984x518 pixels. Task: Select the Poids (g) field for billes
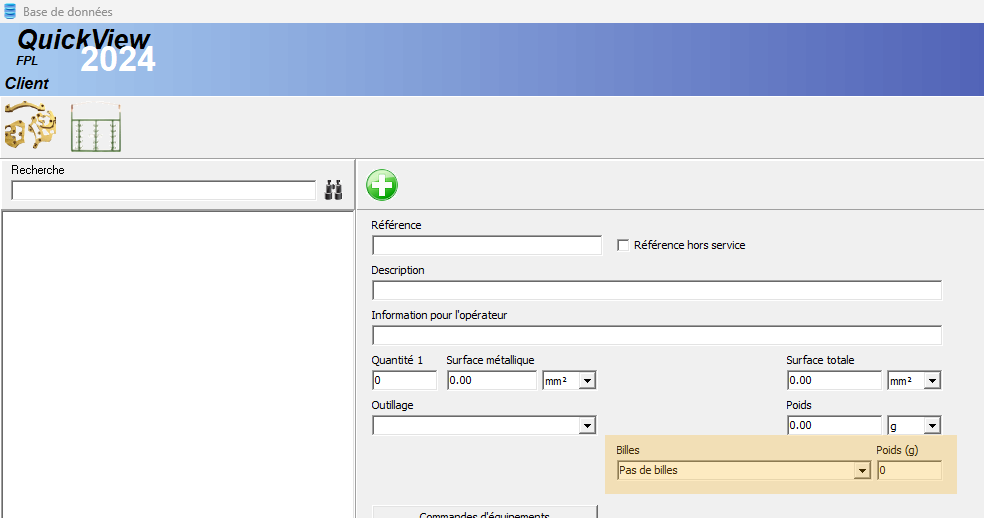tap(908, 471)
